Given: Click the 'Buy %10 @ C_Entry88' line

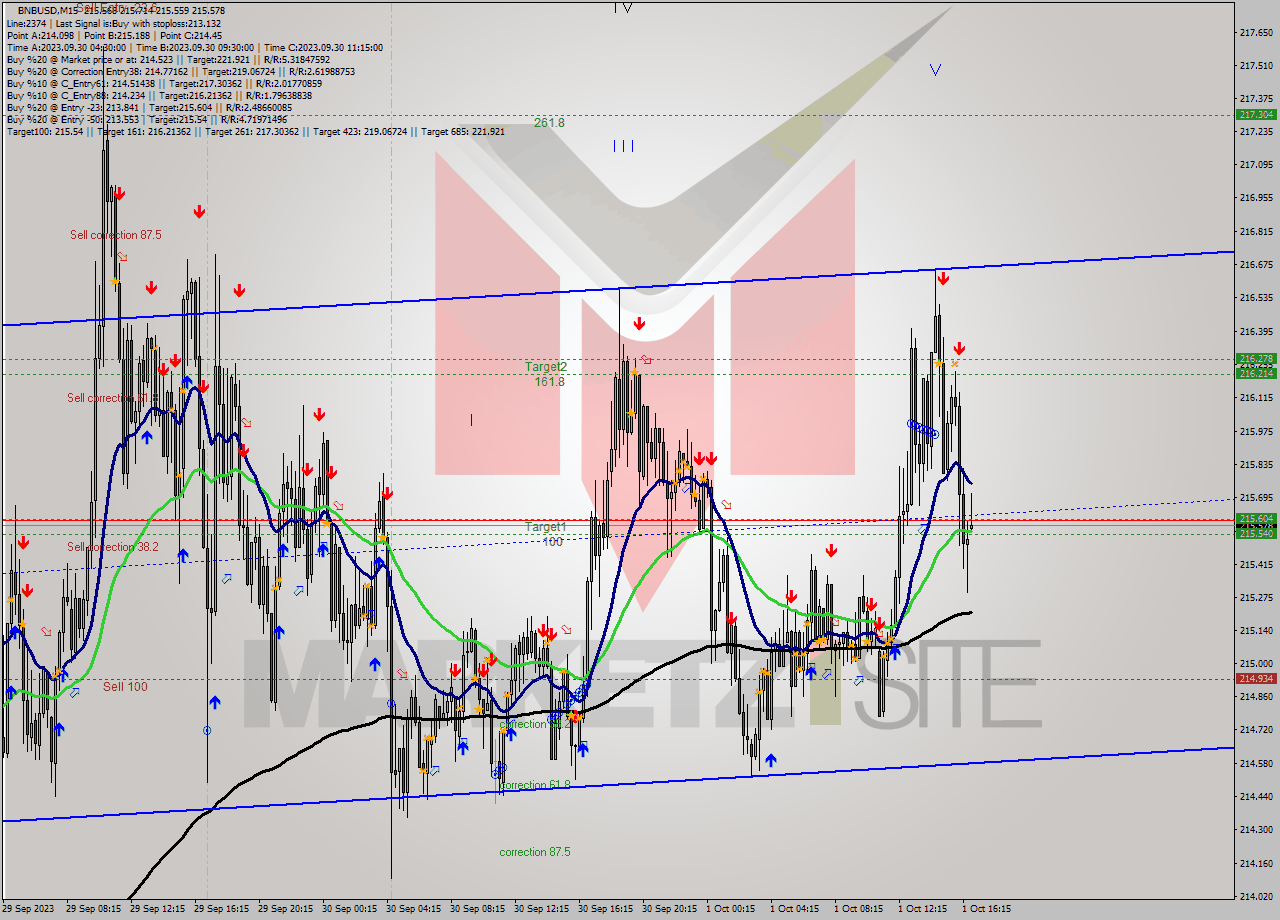Looking at the screenshot, I should pyautogui.click(x=162, y=95).
